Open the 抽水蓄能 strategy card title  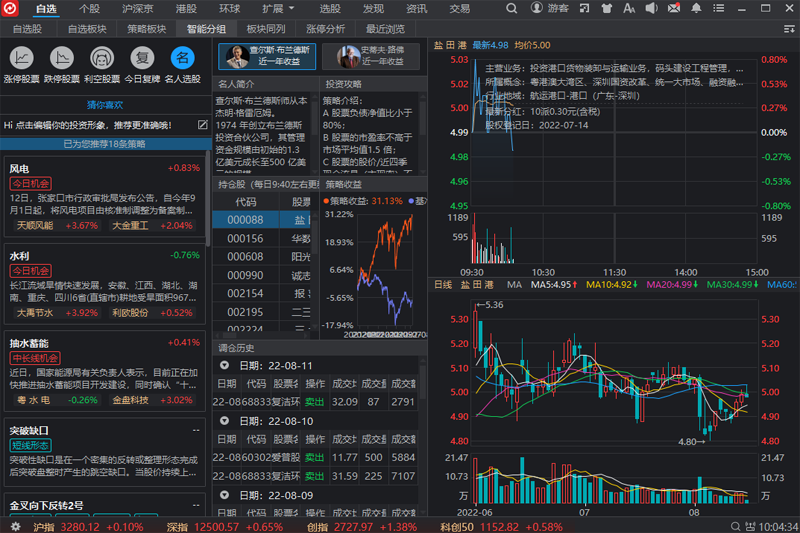[29, 343]
